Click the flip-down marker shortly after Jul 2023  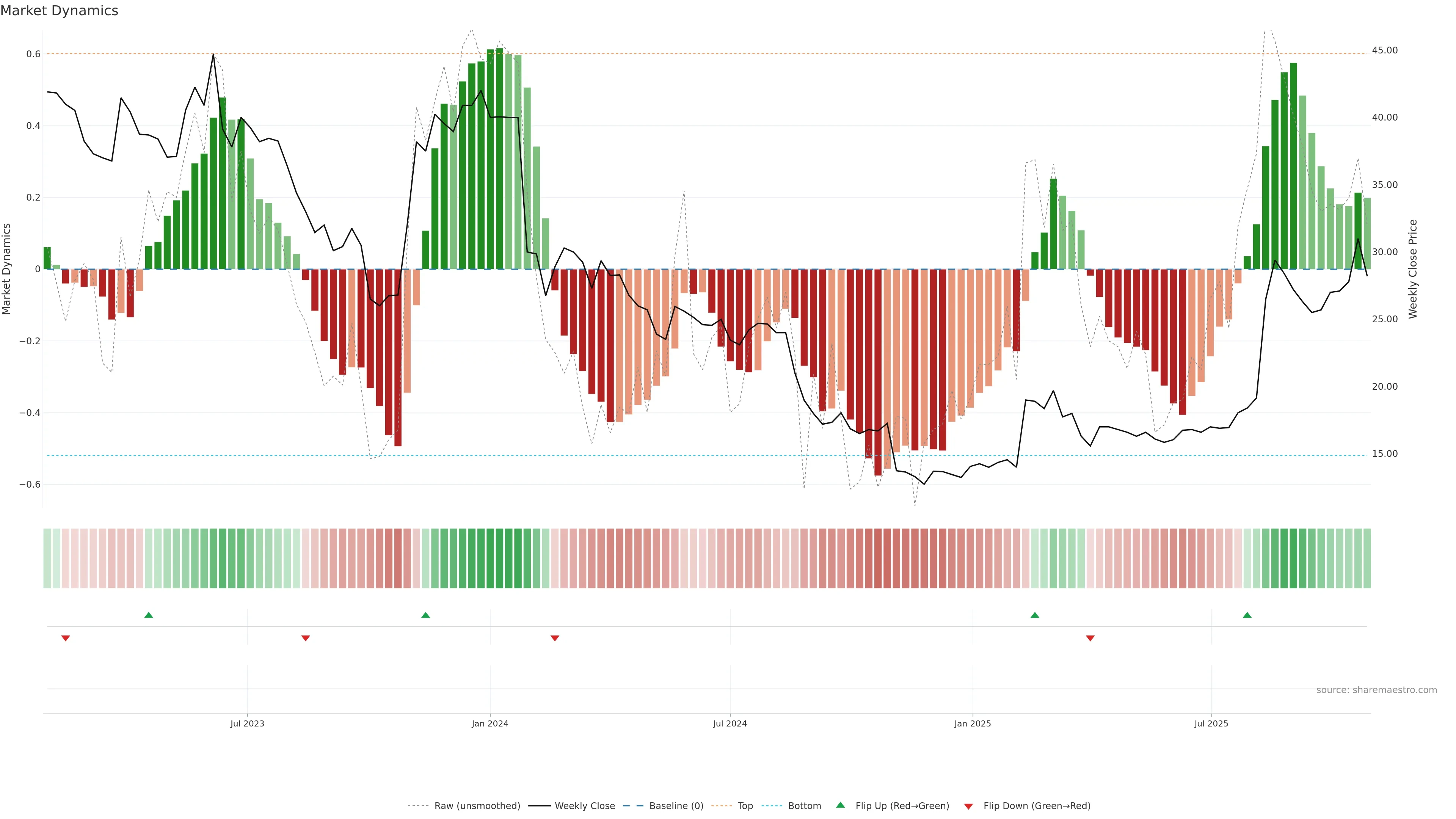tap(306, 638)
